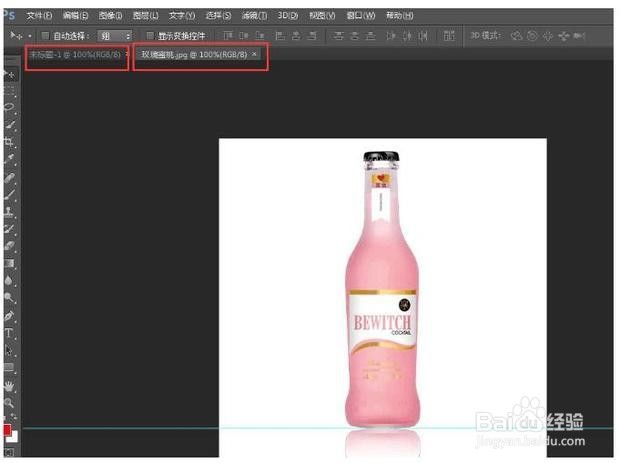Open the 视图(V) menu
The height and width of the screenshot is (463, 620).
point(322,15)
